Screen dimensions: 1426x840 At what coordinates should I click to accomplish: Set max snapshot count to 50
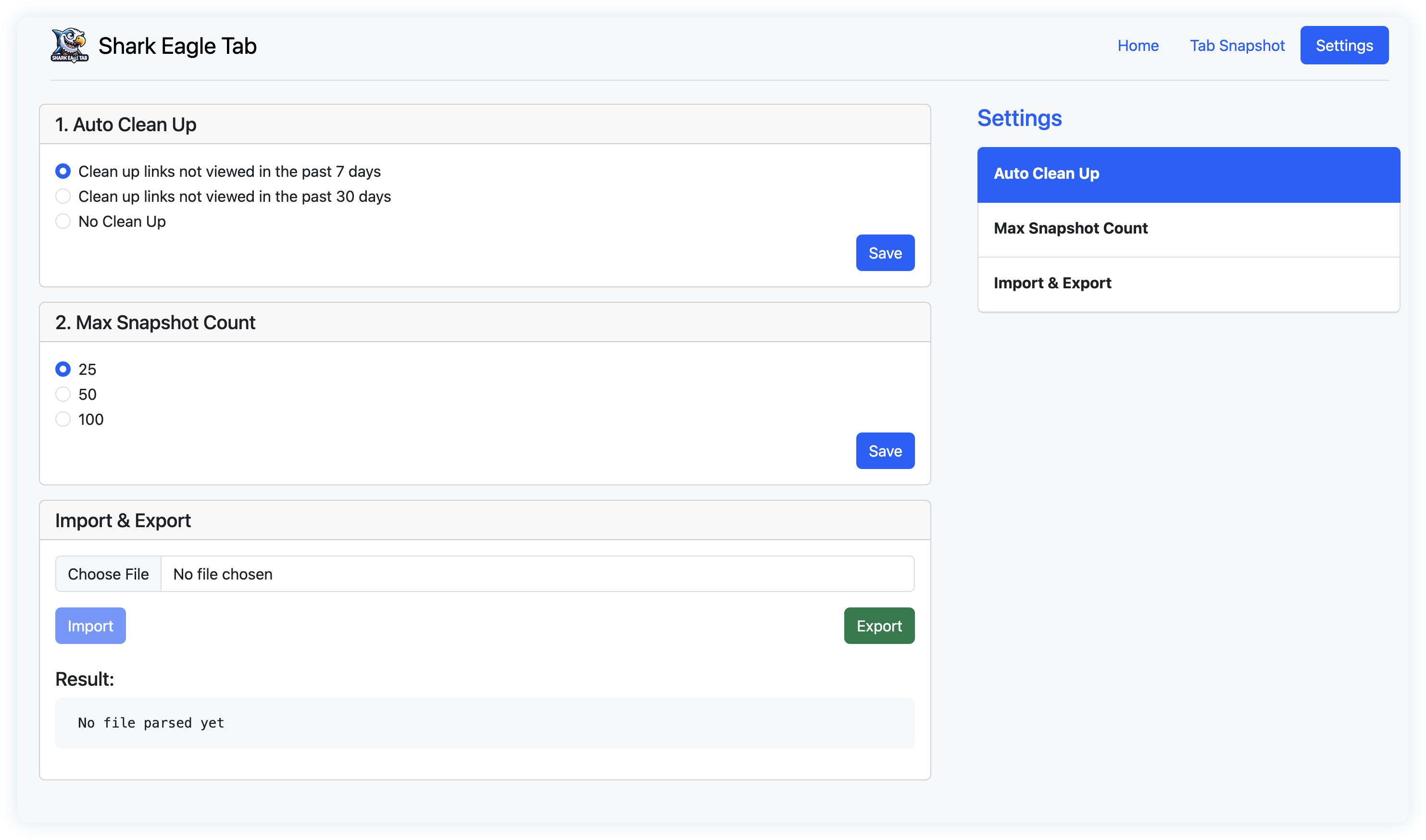click(x=63, y=394)
